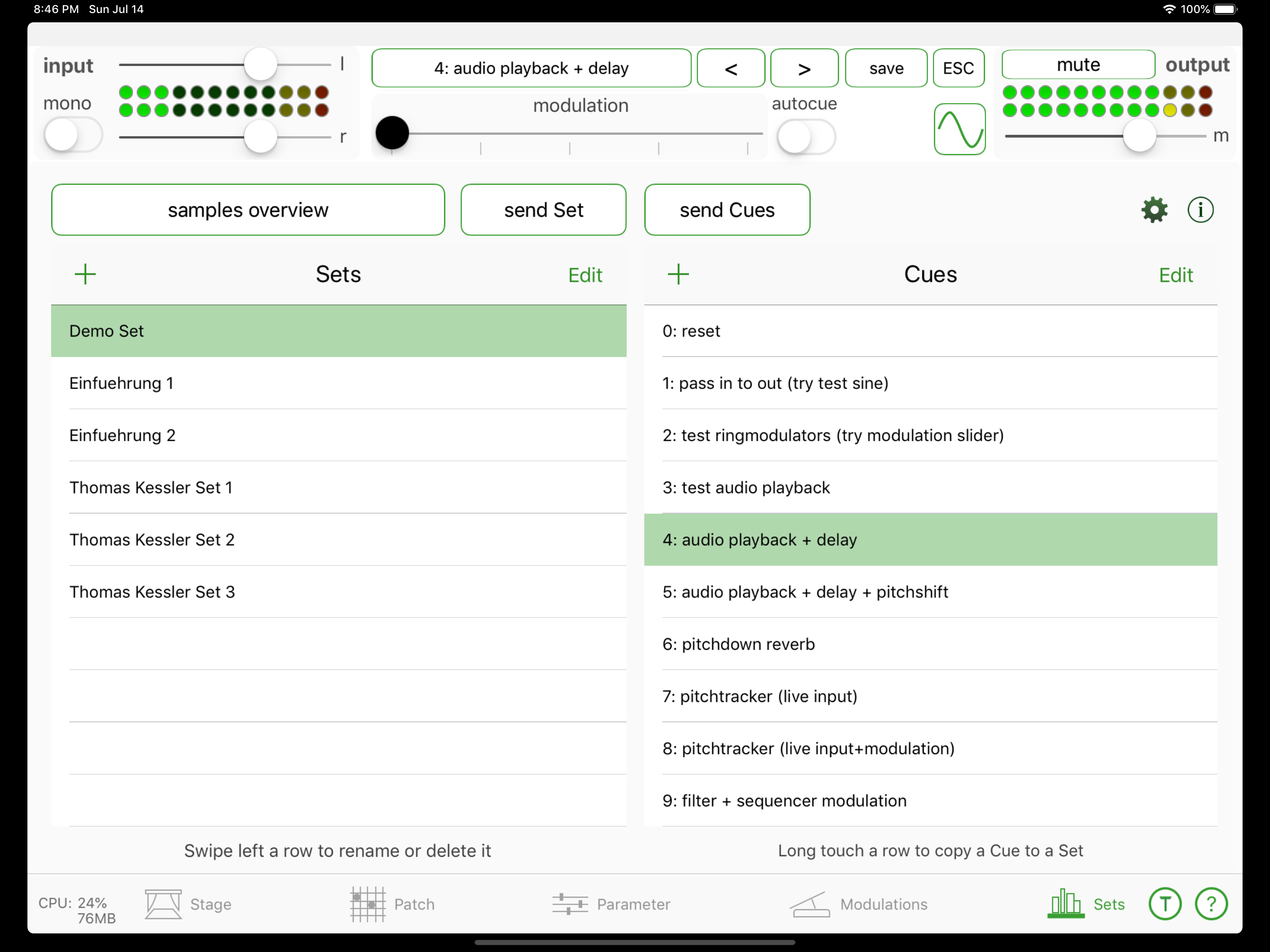Tap the circled T icon
Image resolution: width=1270 pixels, height=952 pixels.
point(1164,904)
